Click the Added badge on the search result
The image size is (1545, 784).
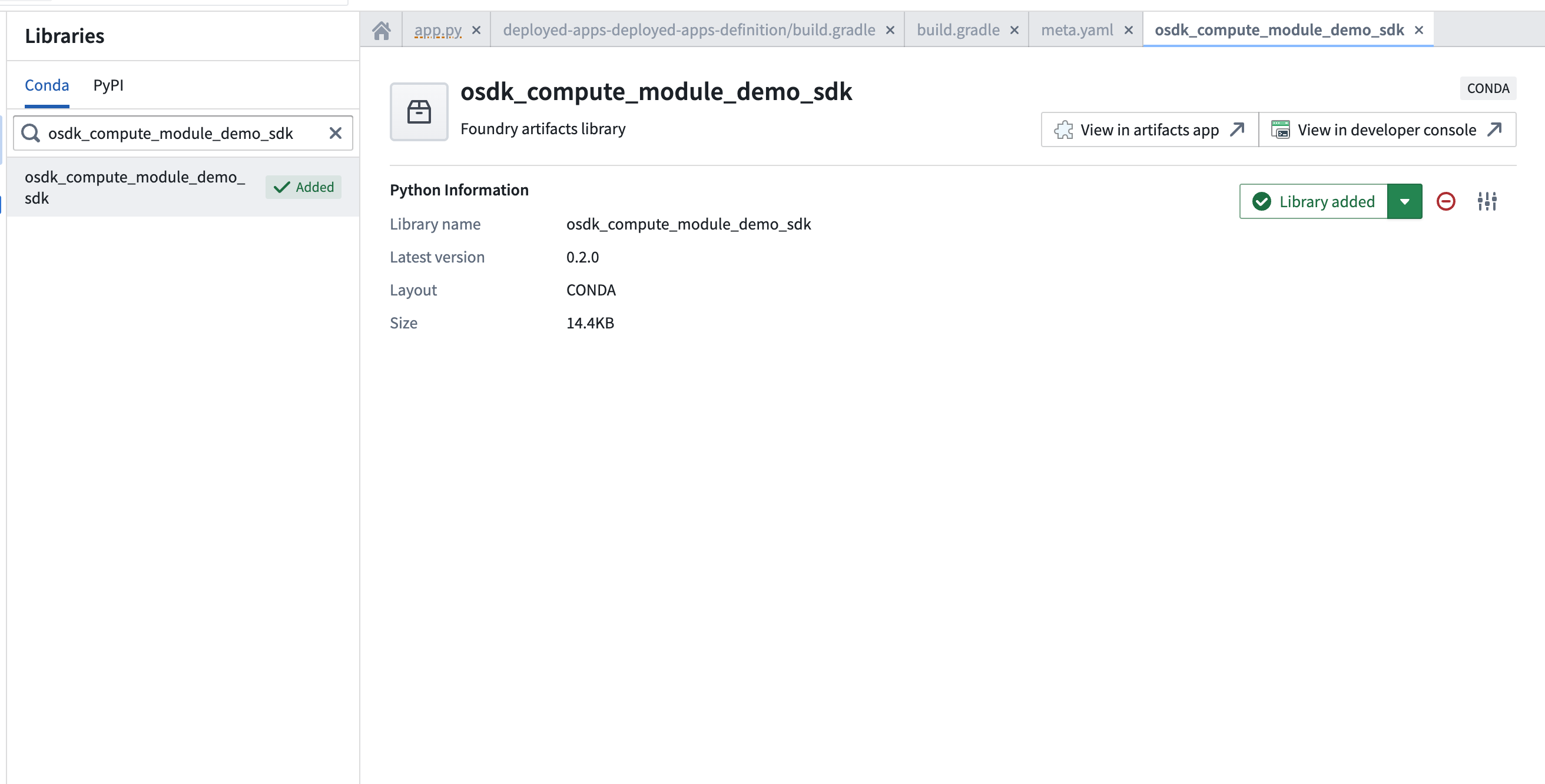point(303,187)
